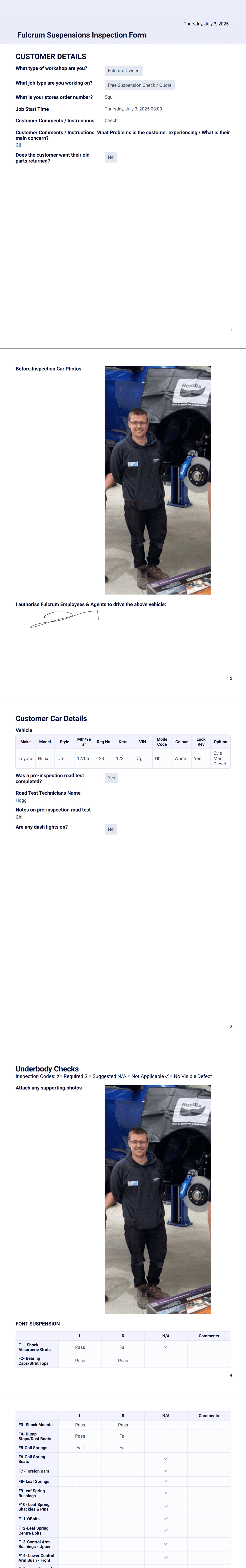246x1568 pixels.
Task: Open the Before Inspection Car Photos image
Action: coord(158,480)
